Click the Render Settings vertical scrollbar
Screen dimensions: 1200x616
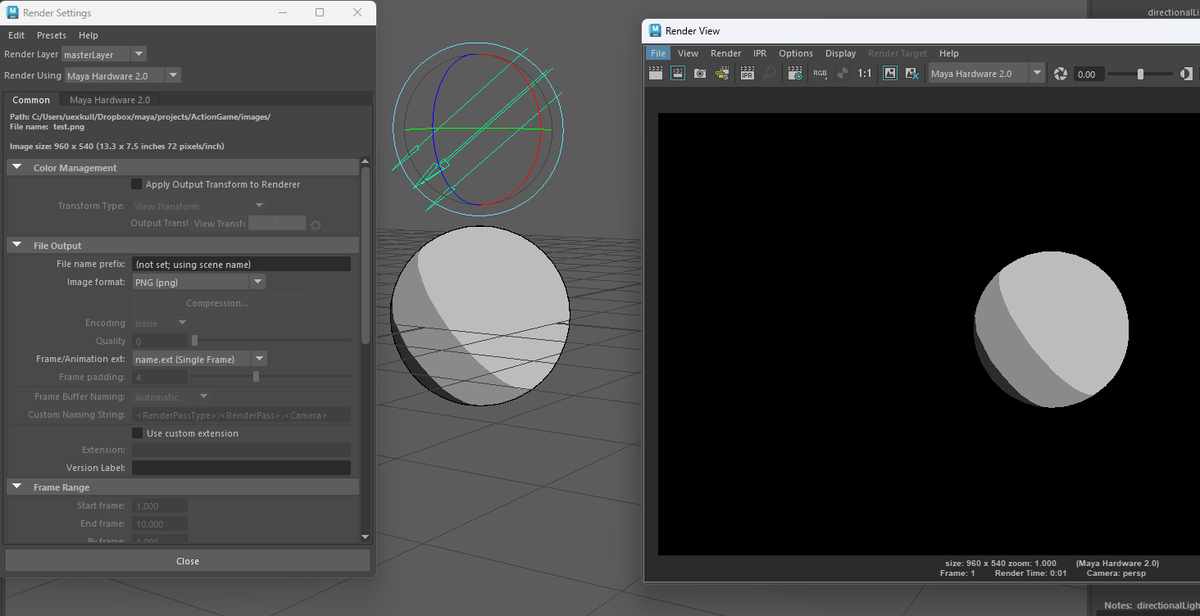point(365,256)
